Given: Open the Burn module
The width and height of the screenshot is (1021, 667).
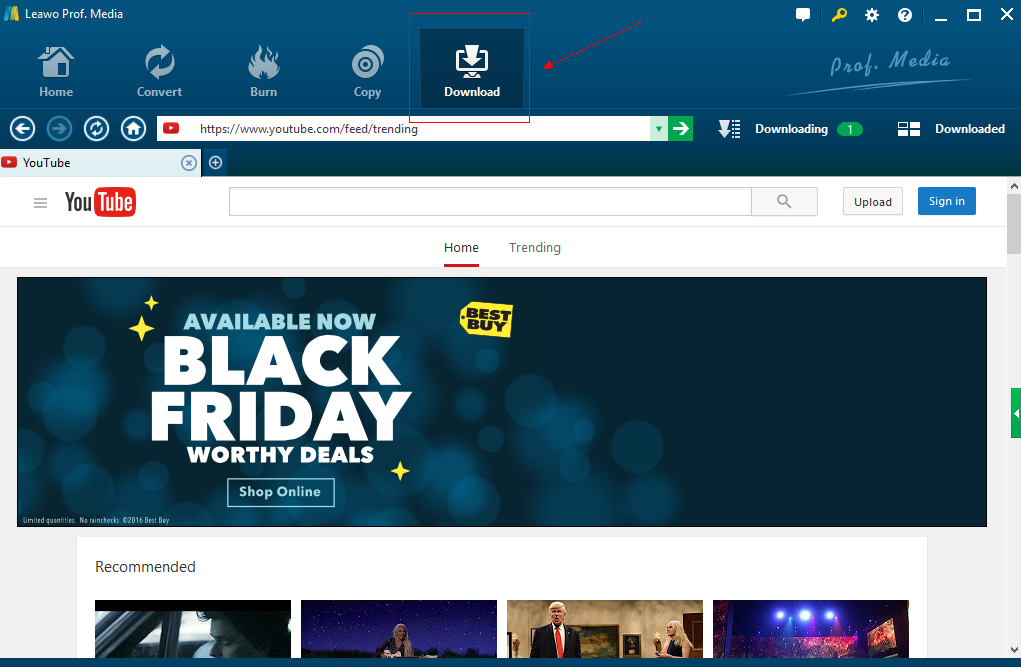Looking at the screenshot, I should point(264,72).
